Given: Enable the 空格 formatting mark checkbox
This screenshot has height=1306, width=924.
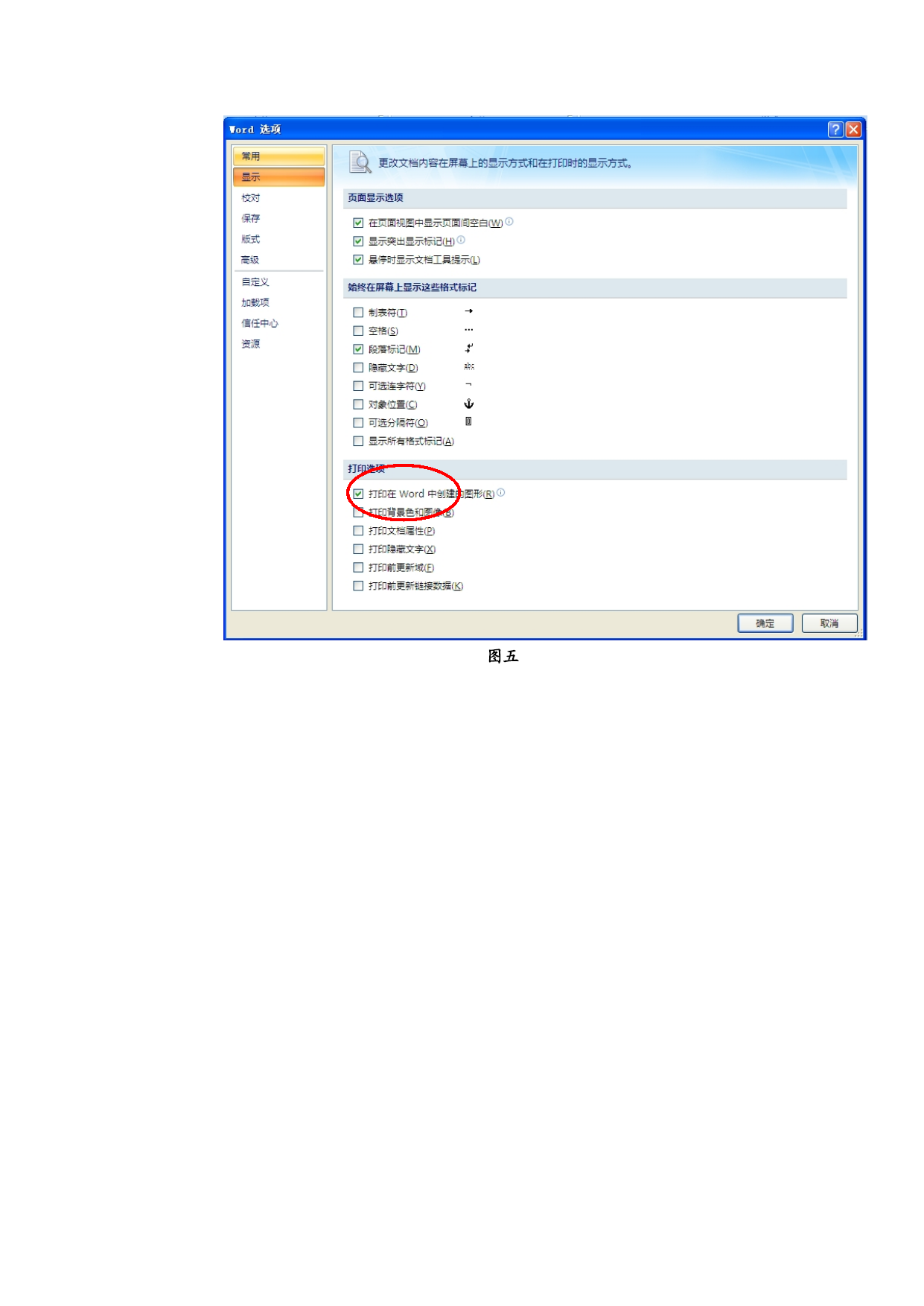Looking at the screenshot, I should [x=358, y=331].
